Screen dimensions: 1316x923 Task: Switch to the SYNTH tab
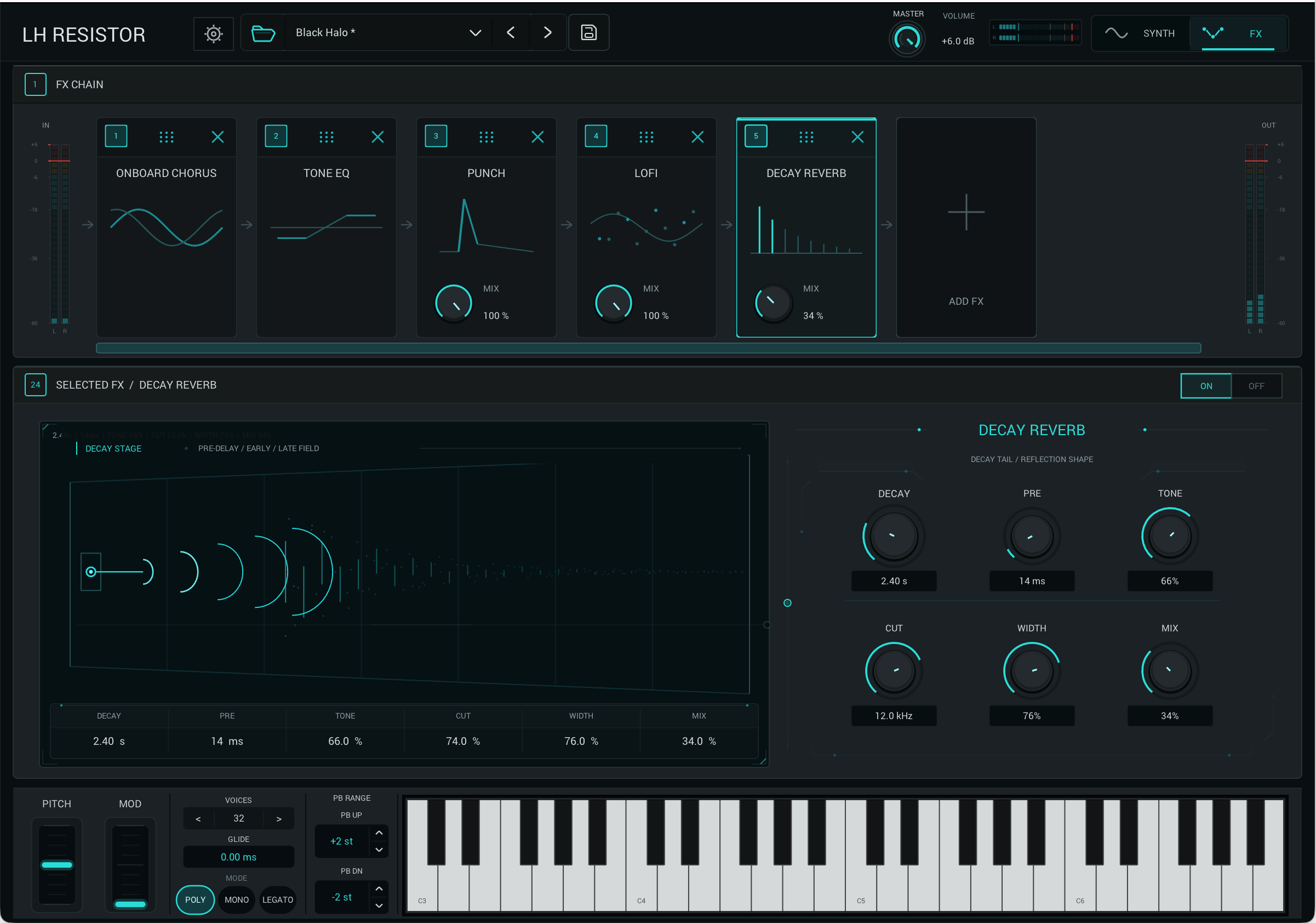[1141, 33]
